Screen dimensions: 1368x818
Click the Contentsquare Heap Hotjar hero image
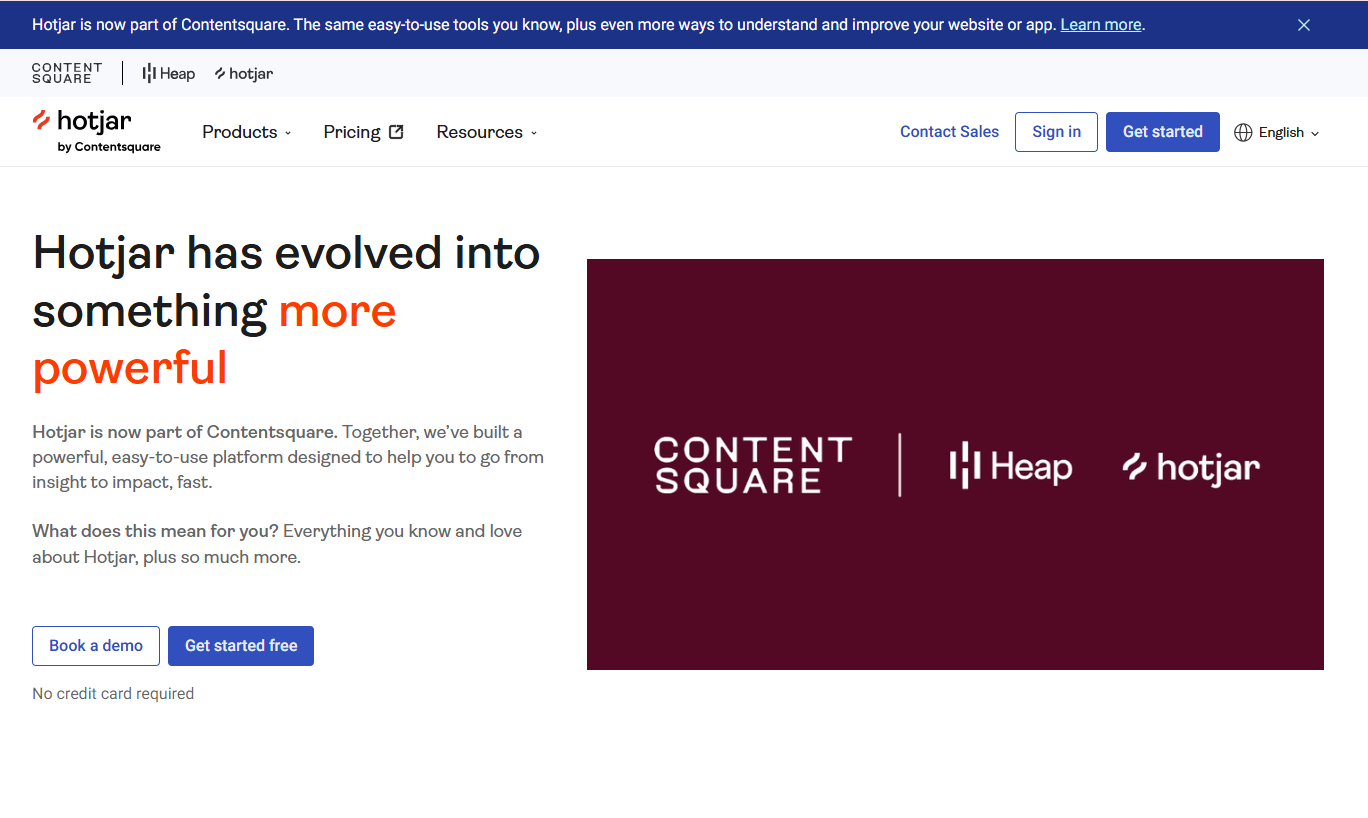pos(955,465)
